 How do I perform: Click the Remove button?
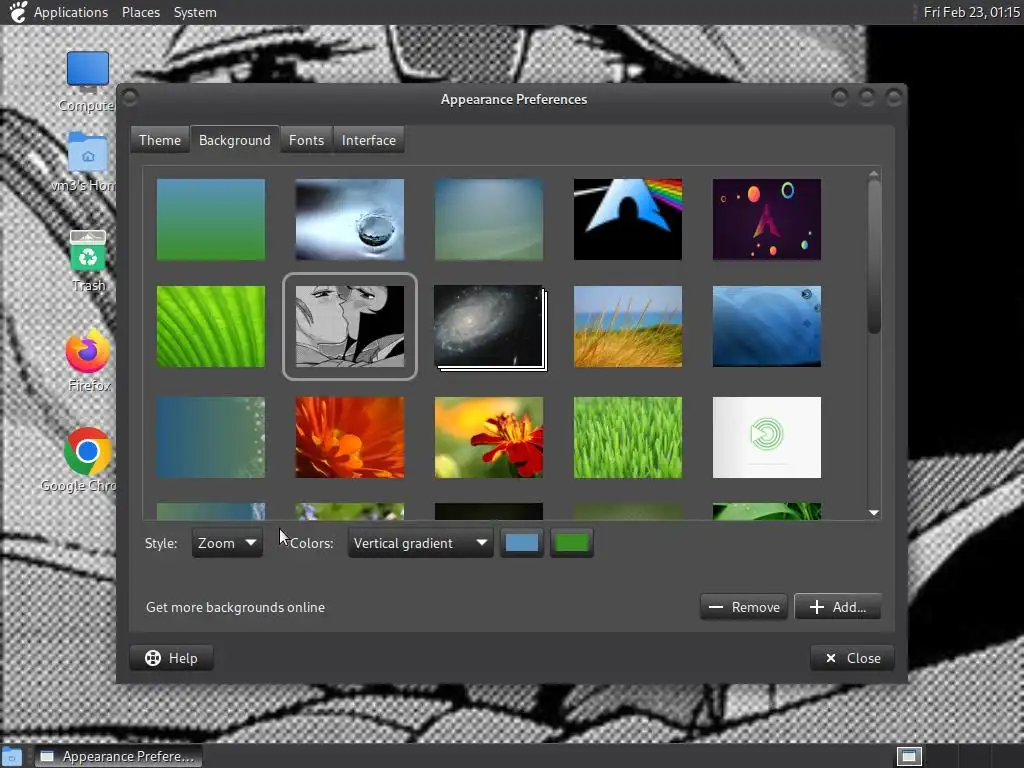tap(744, 607)
